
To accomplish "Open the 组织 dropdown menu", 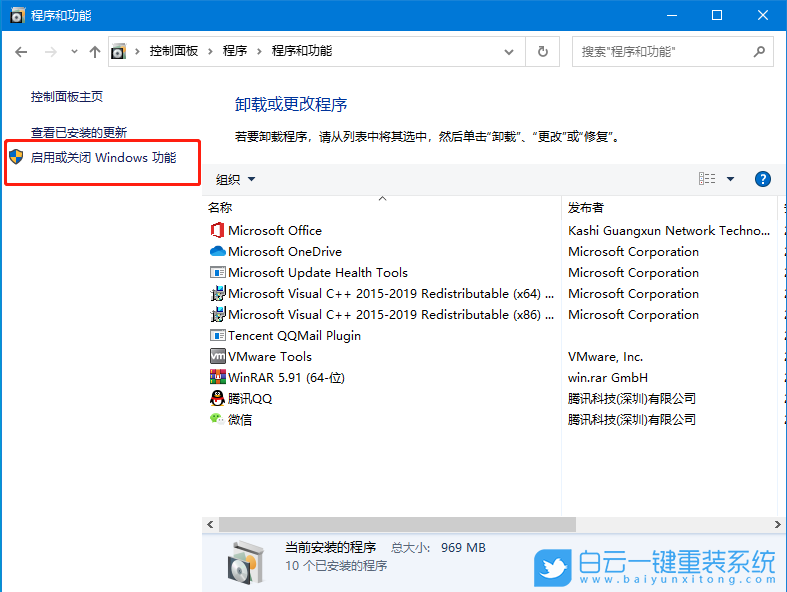I will point(235,179).
